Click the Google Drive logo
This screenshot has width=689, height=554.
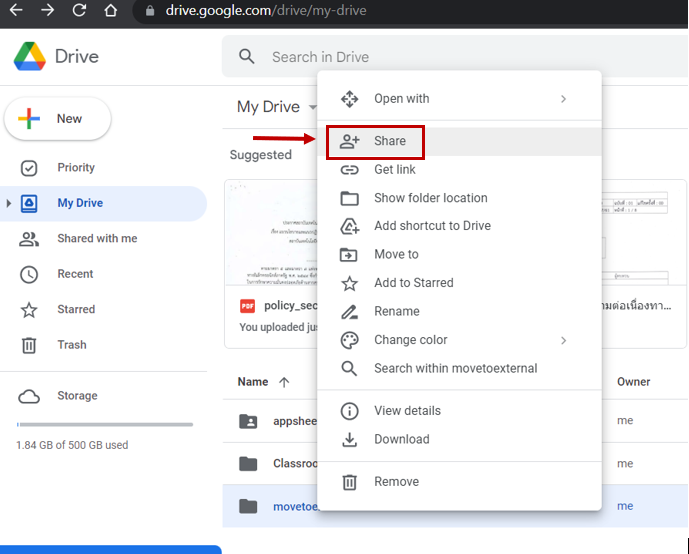29,57
